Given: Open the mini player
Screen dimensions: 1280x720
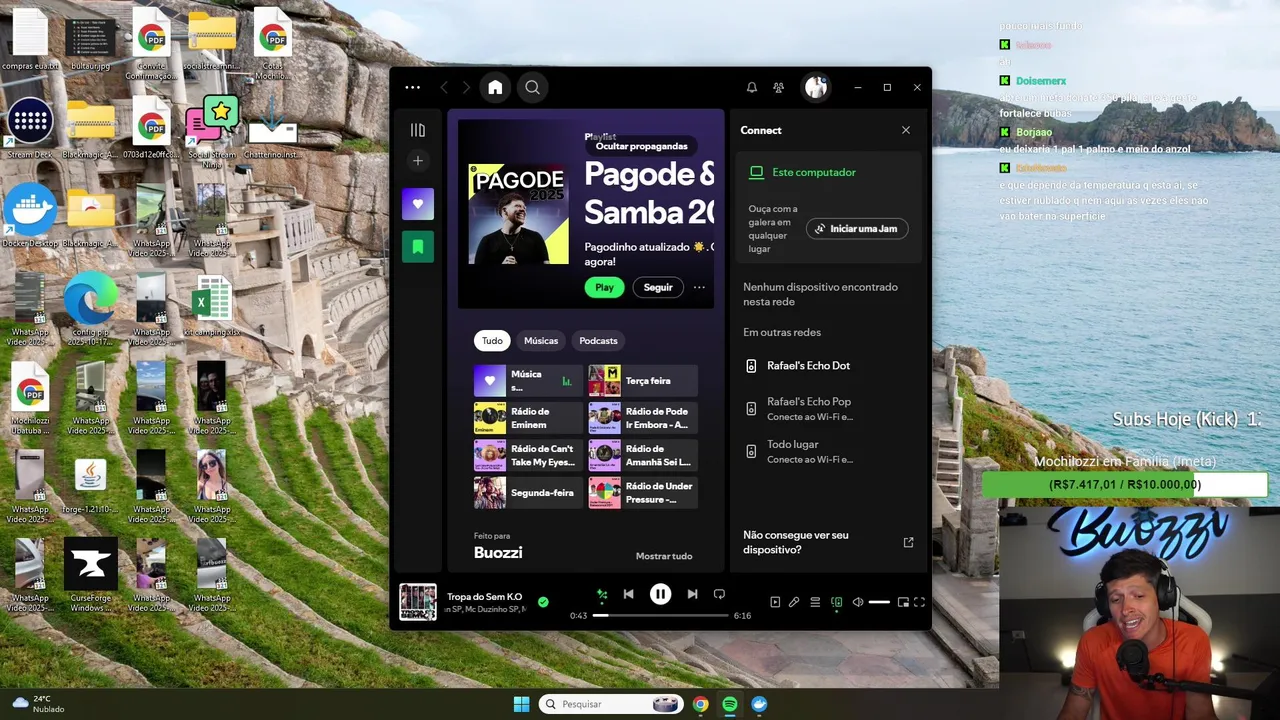Looking at the screenshot, I should (903, 602).
